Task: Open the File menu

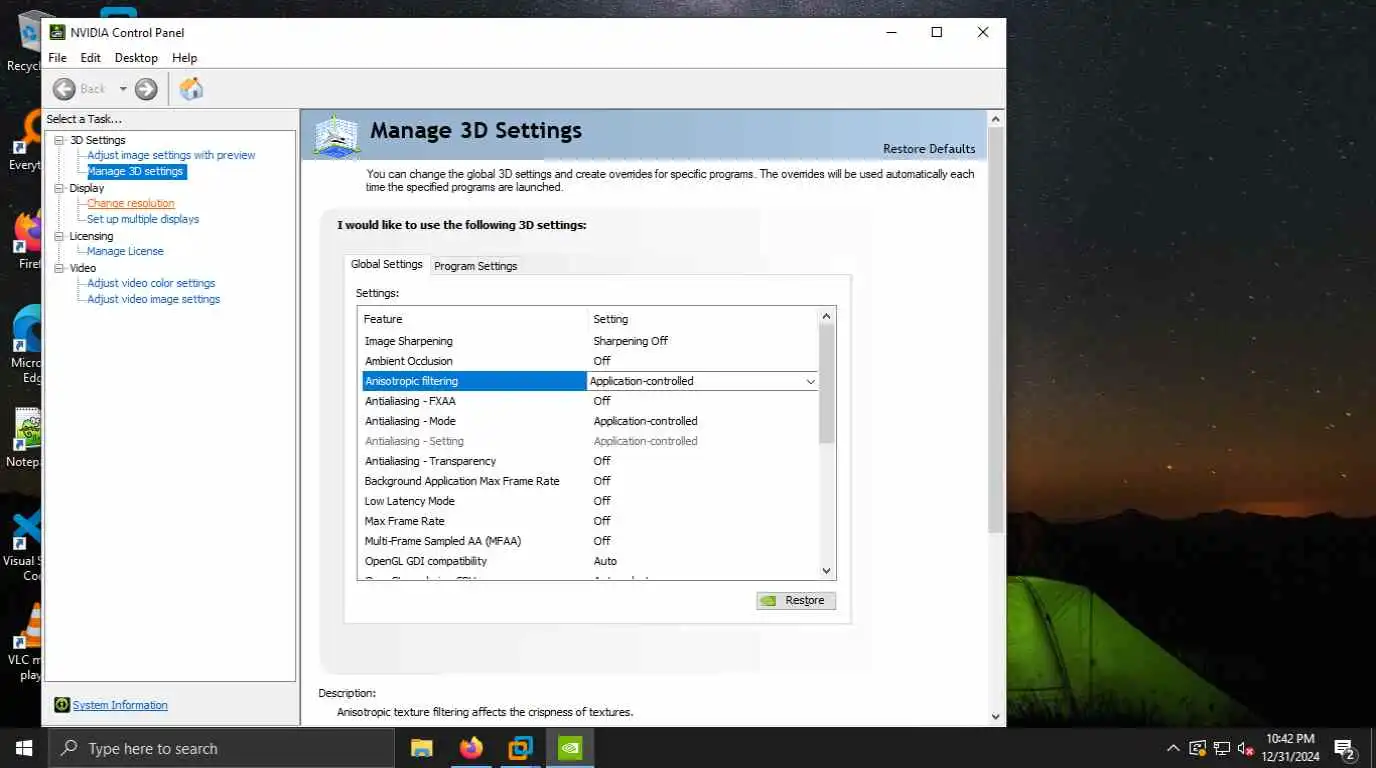Action: click(x=57, y=58)
